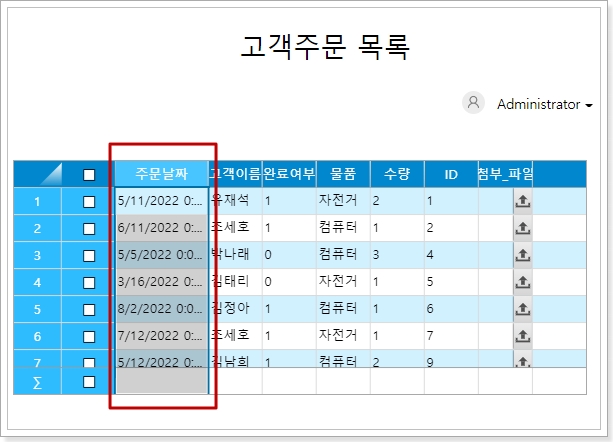This screenshot has height=442, width=613.
Task: Click the 고객이름 cell showing 김정아
Action: (236, 309)
